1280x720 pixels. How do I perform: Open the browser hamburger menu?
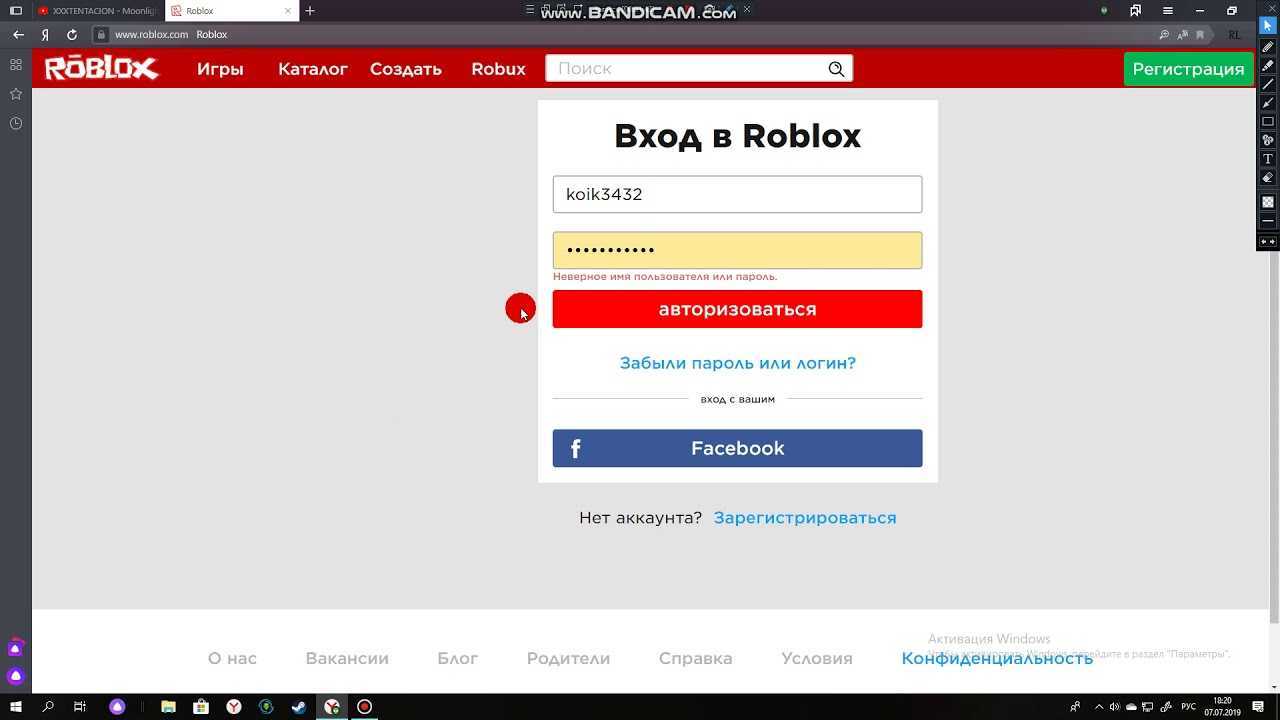coord(1167,11)
